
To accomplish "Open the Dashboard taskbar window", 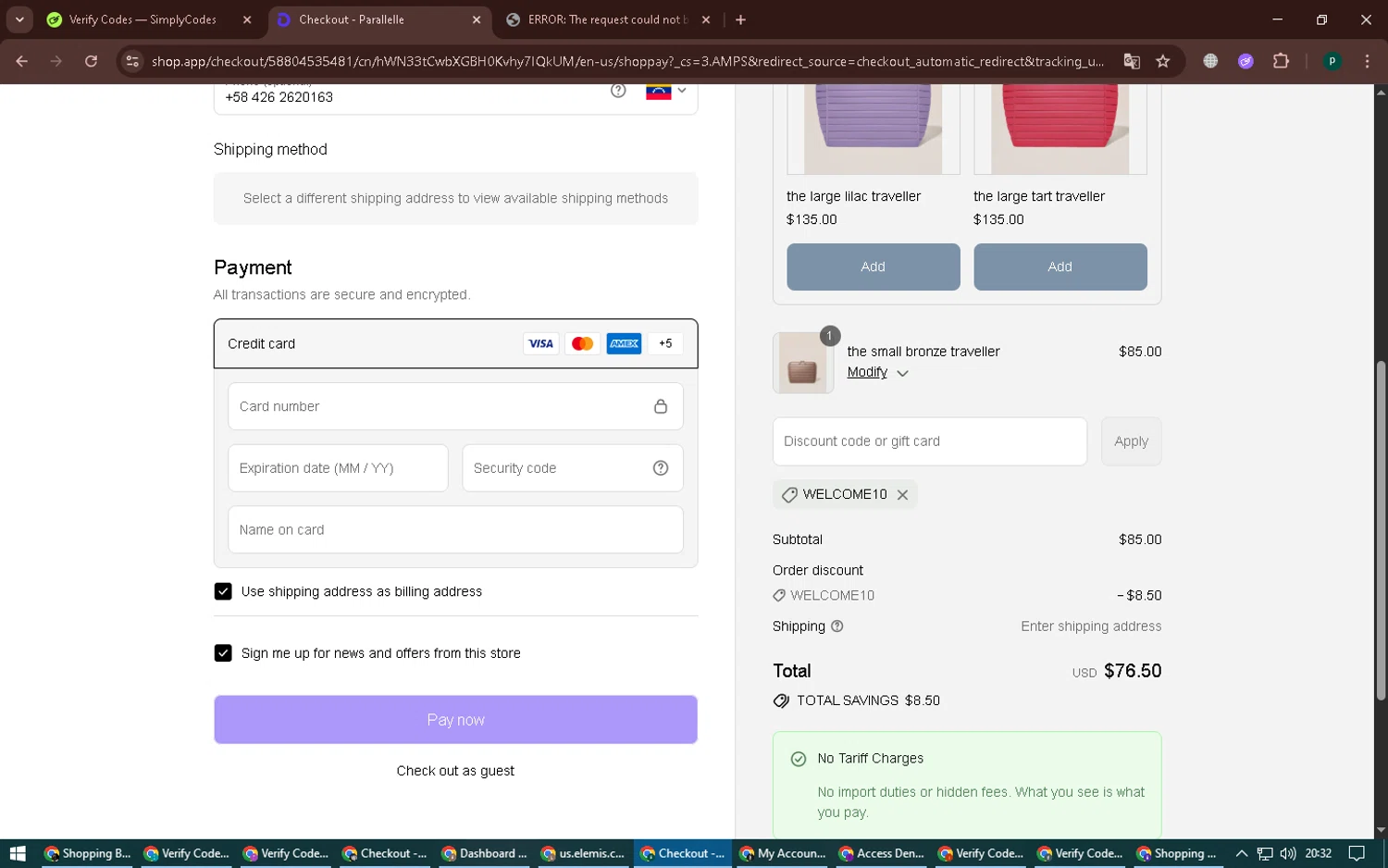I will (x=485, y=853).
